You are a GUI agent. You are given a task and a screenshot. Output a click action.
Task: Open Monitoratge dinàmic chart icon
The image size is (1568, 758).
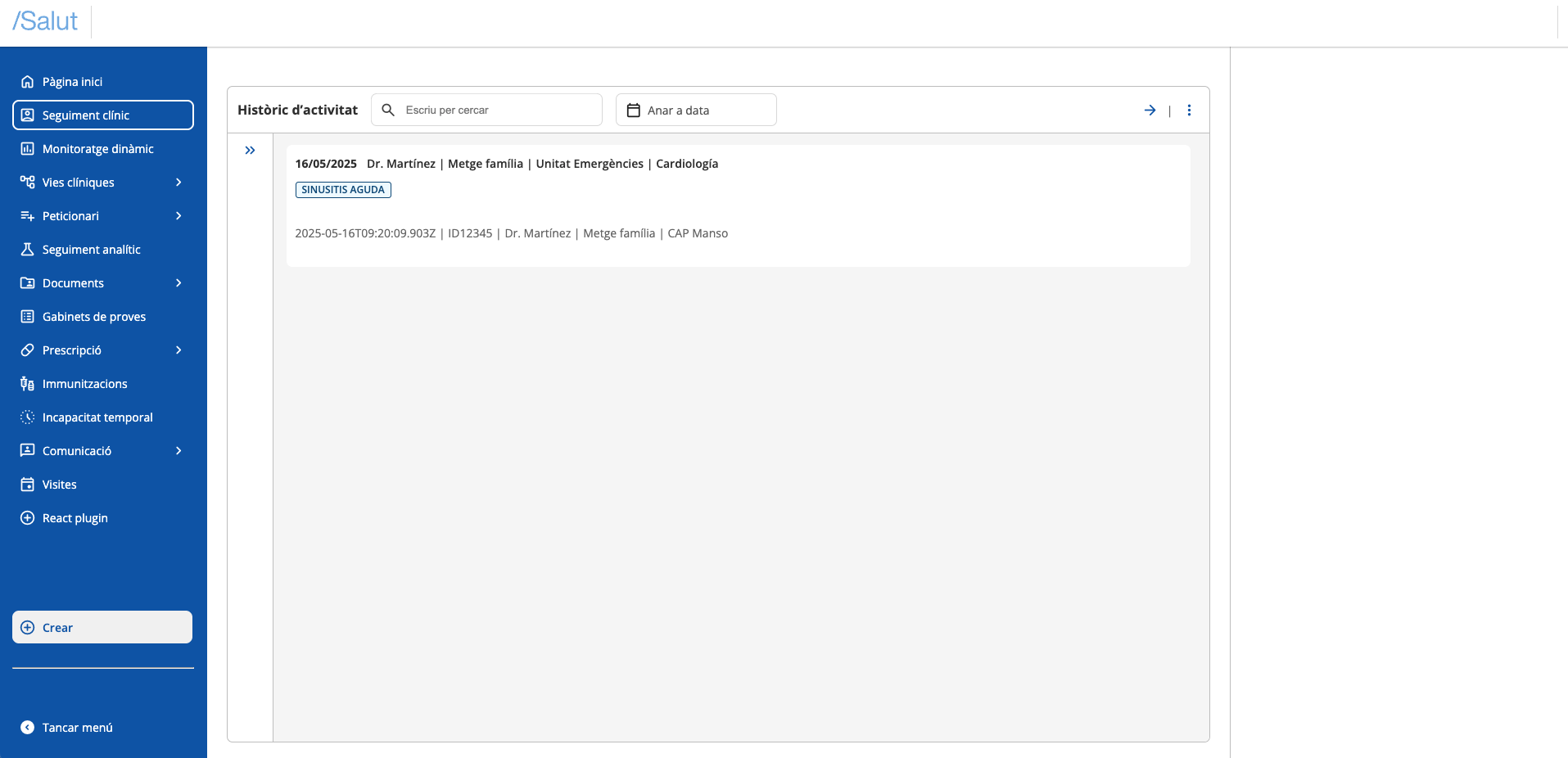(27, 149)
